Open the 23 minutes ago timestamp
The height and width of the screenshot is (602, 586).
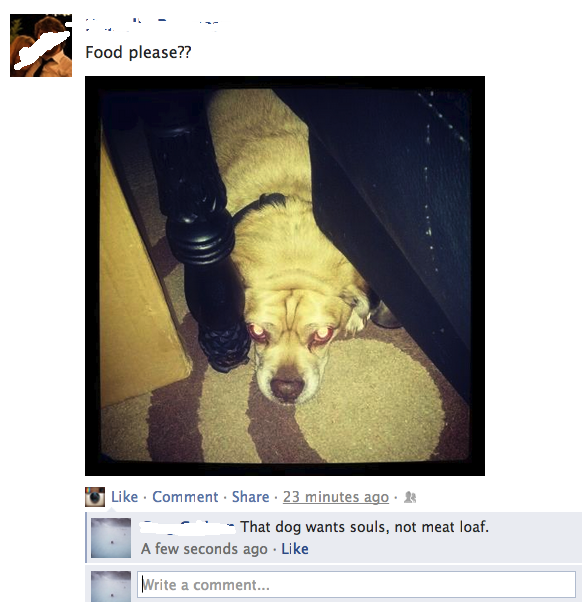click(x=336, y=497)
